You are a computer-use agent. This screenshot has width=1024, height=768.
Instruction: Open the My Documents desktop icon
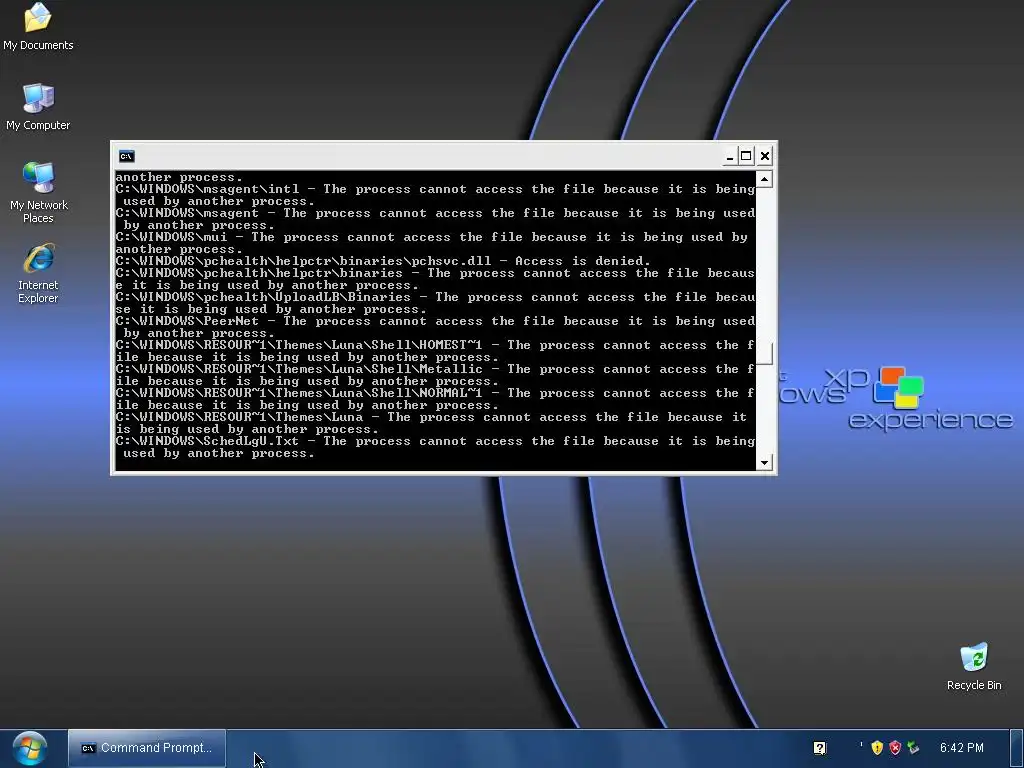38,27
